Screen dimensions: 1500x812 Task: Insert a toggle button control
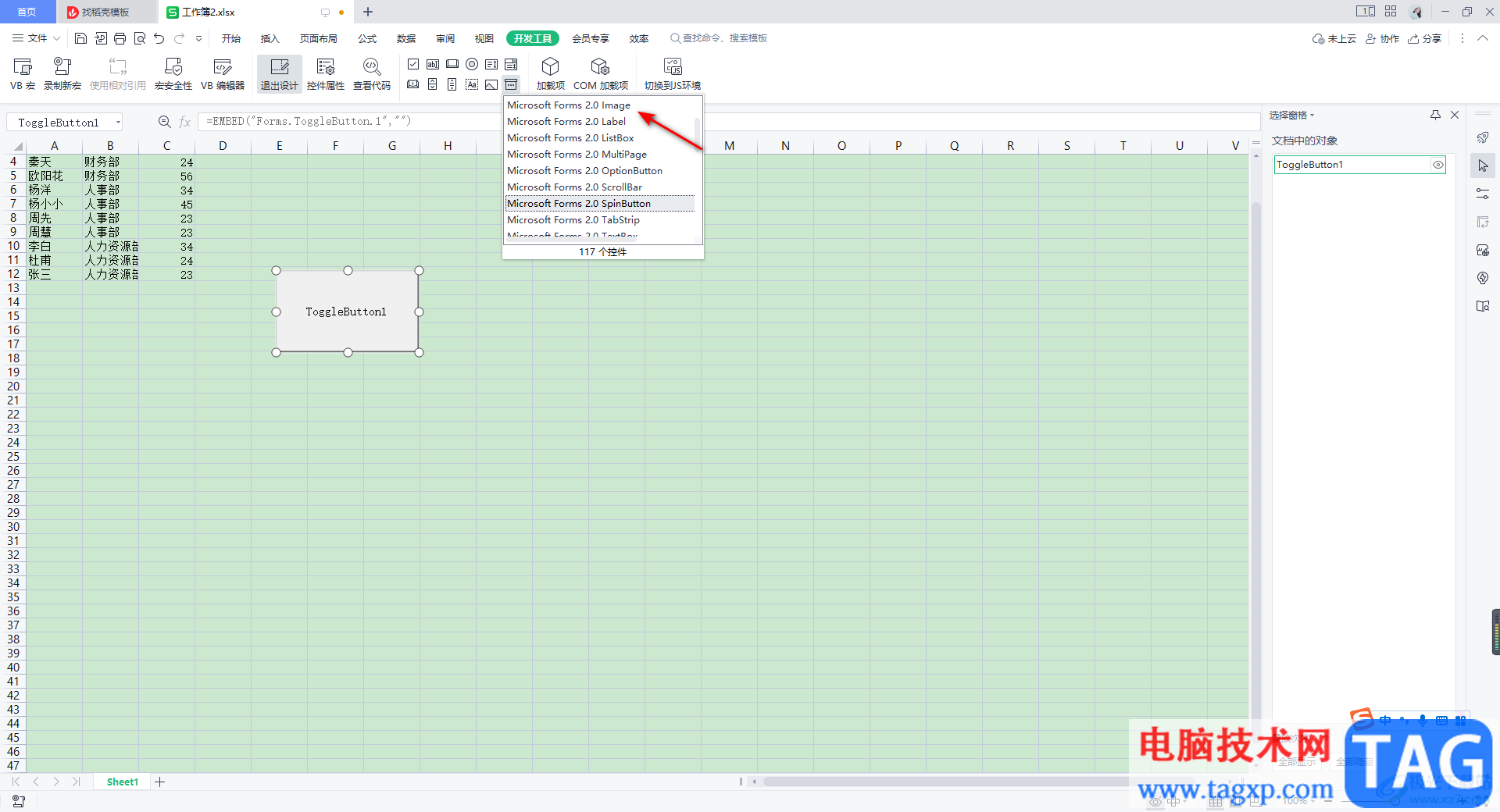(x=413, y=84)
